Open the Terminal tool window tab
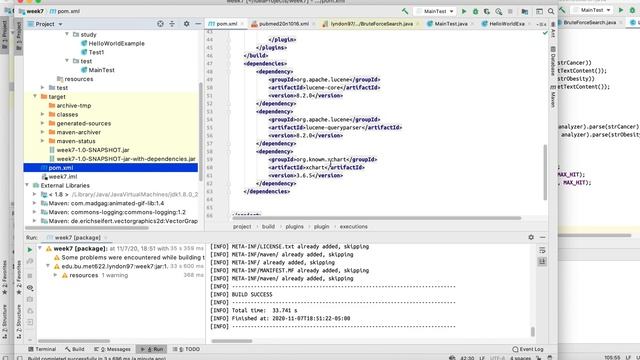This screenshot has width=640, height=360. [42, 349]
